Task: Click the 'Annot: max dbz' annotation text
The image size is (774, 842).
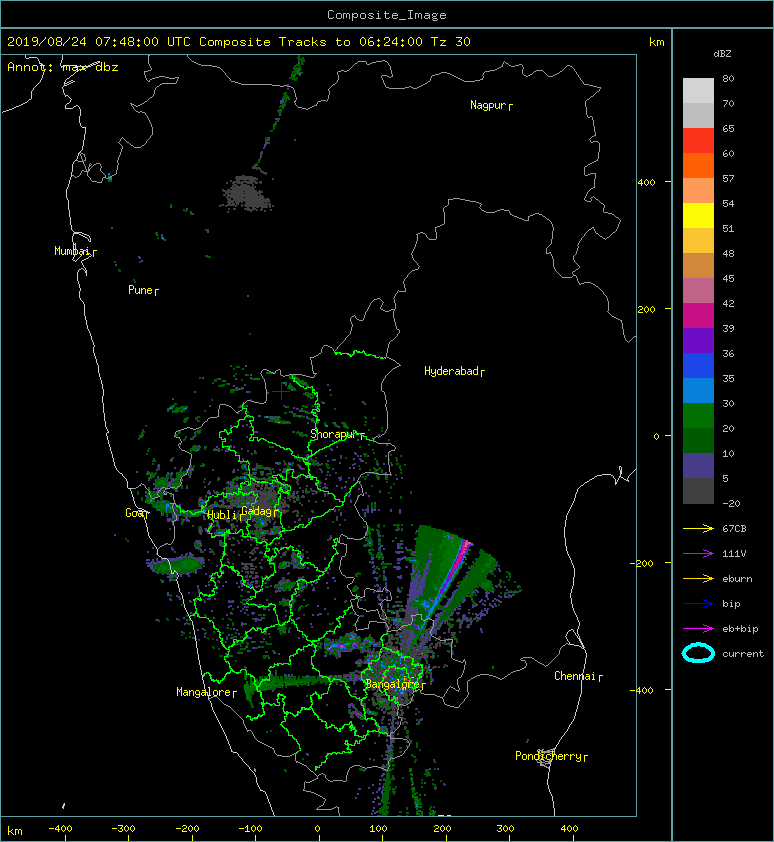Action: [63, 67]
